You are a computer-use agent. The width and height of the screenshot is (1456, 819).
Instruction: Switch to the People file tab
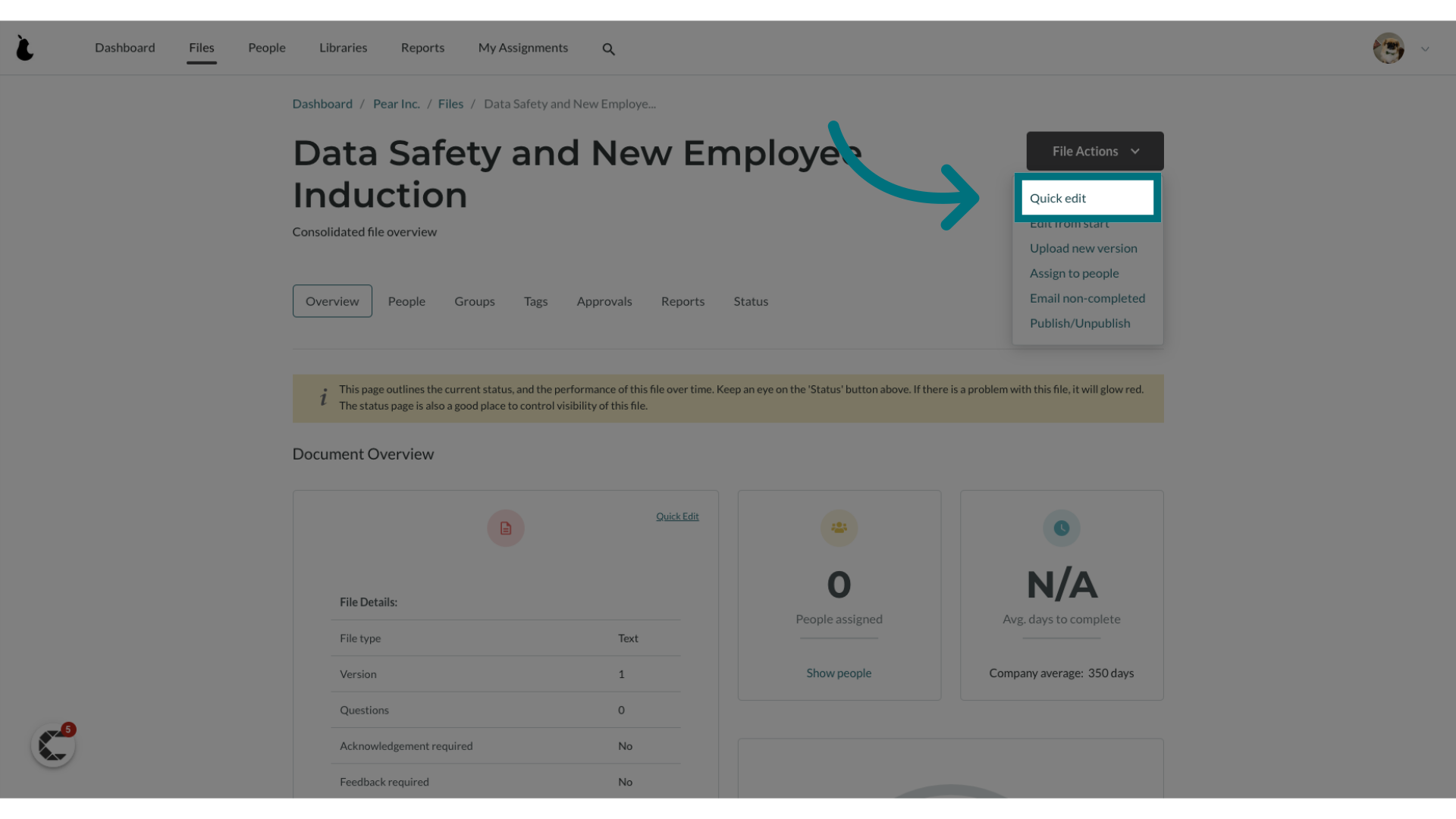[x=406, y=301]
